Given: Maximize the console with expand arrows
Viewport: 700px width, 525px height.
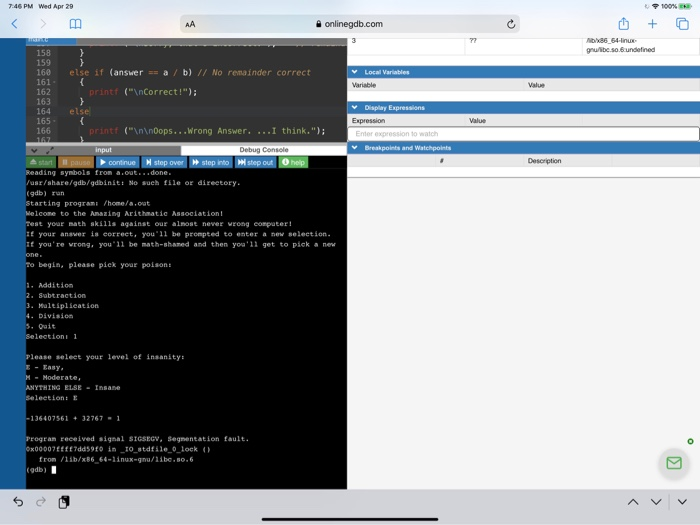Looking at the screenshot, I should point(50,150).
